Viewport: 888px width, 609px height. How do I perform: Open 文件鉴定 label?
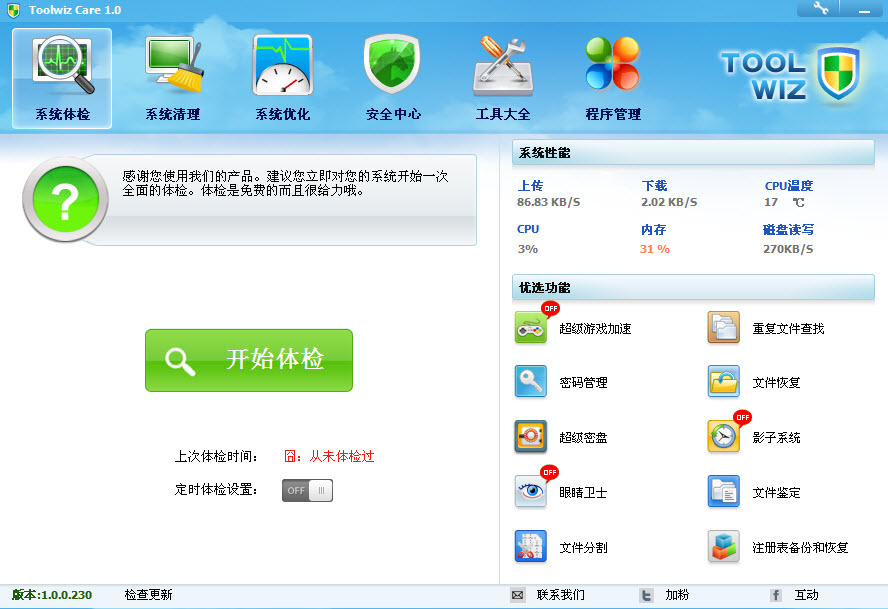click(776, 493)
